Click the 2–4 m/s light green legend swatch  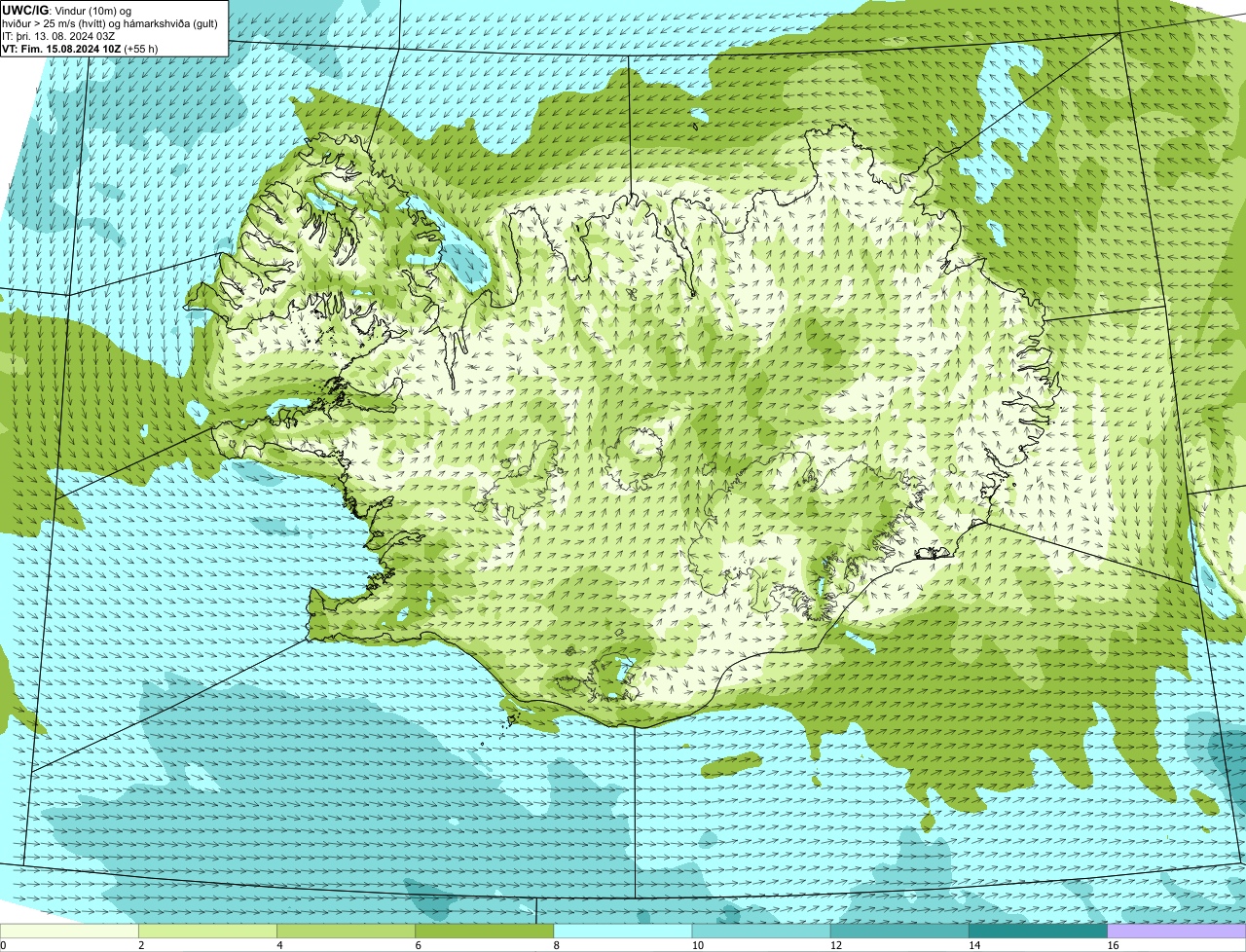(x=208, y=931)
